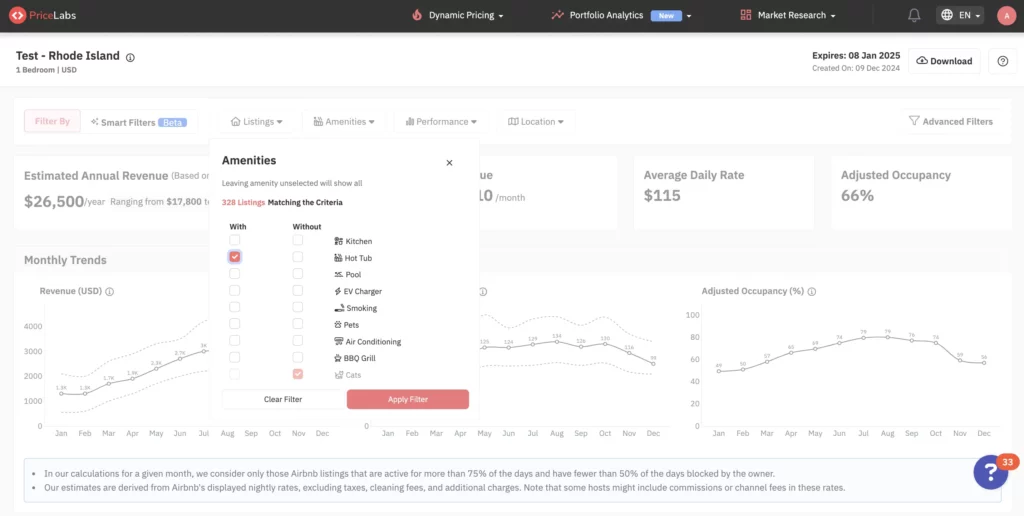Click info icon next to Test - Rhode Island

pyautogui.click(x=130, y=58)
